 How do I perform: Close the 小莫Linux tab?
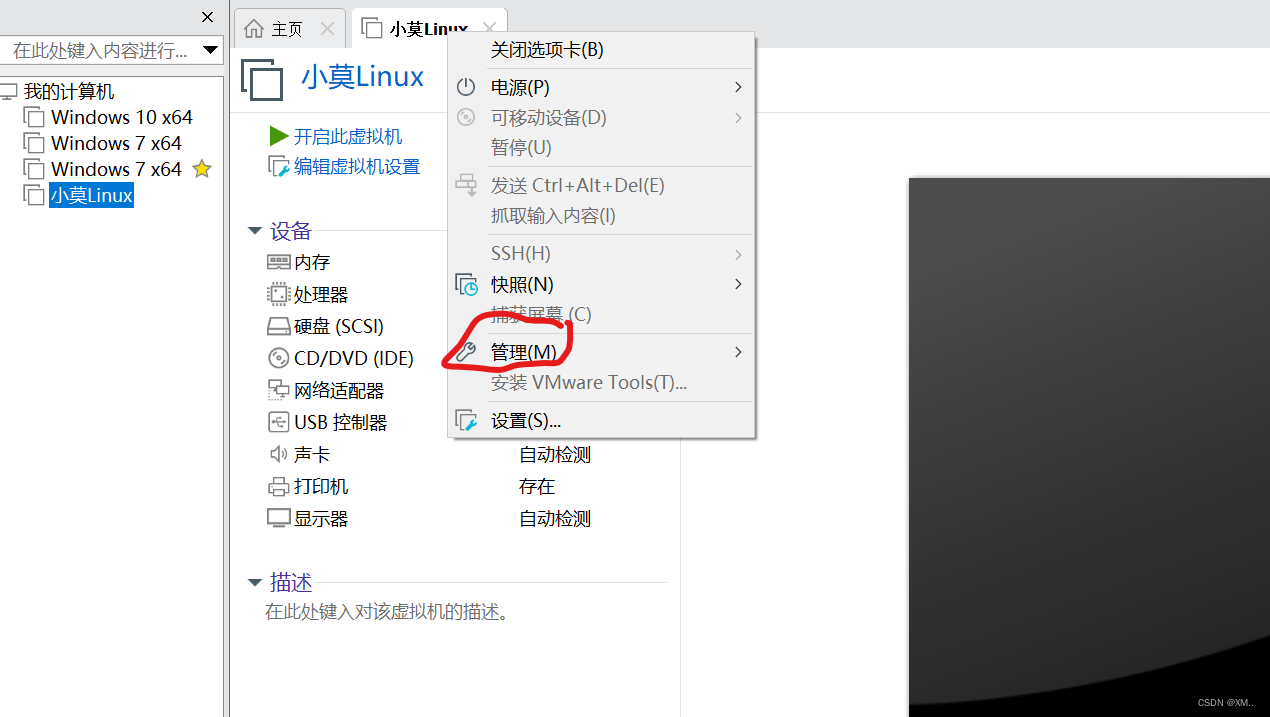click(488, 28)
